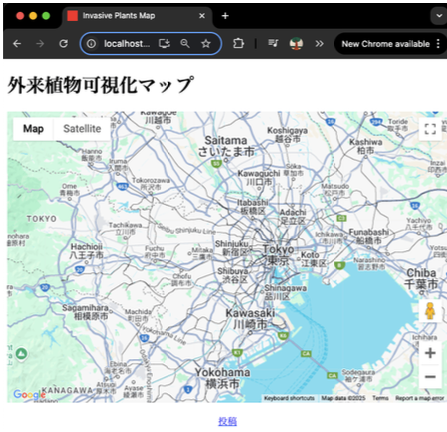Bookmark this page with the star icon
Image resolution: width=447 pixels, height=432 pixels.
206,44
